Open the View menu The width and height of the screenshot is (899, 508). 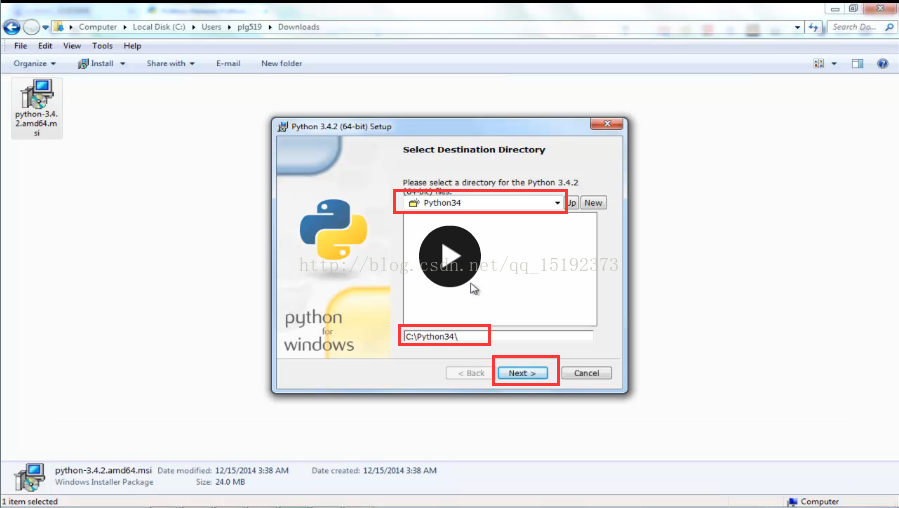click(72, 46)
